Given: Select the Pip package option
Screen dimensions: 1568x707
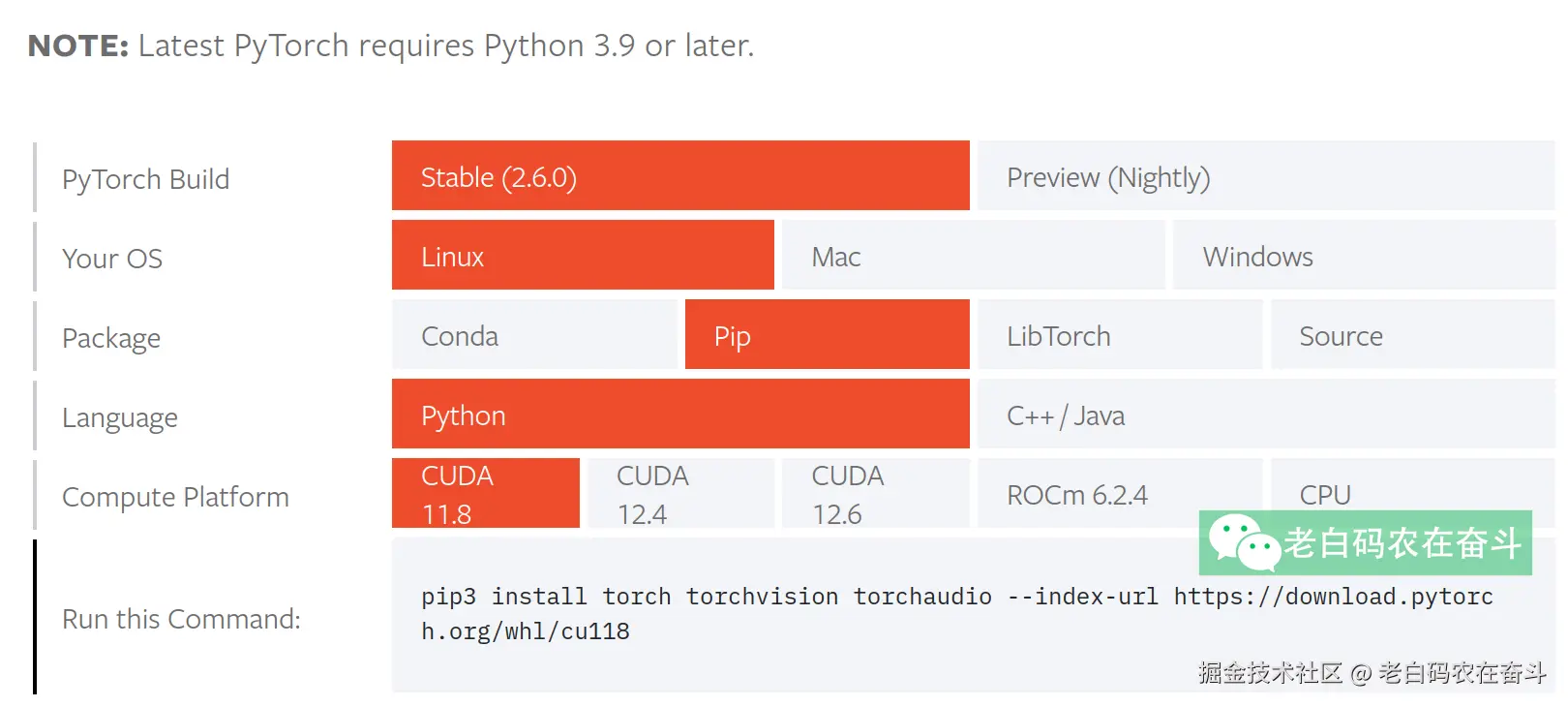Looking at the screenshot, I should point(827,335).
